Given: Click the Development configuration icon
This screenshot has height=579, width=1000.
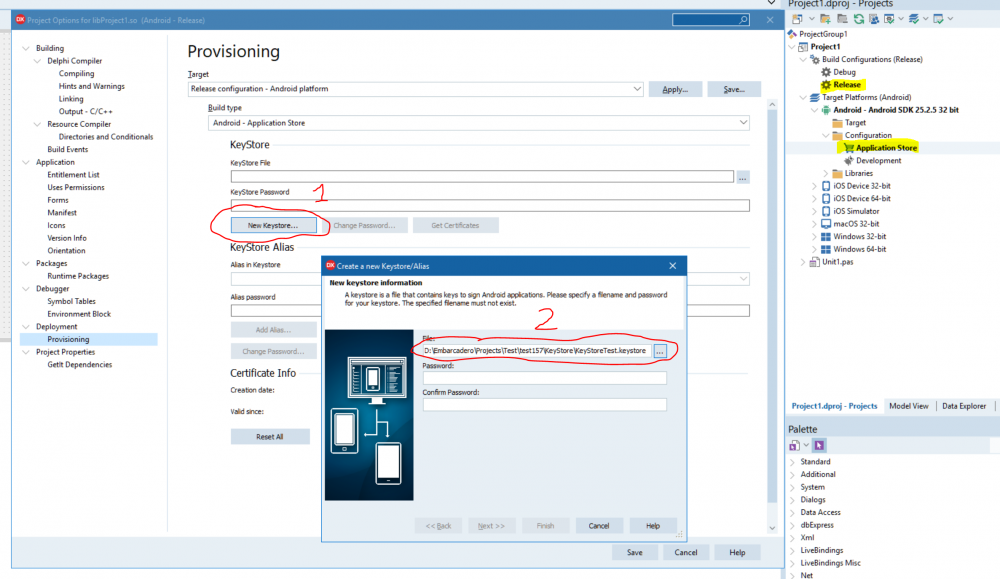Looking at the screenshot, I should 849,161.
